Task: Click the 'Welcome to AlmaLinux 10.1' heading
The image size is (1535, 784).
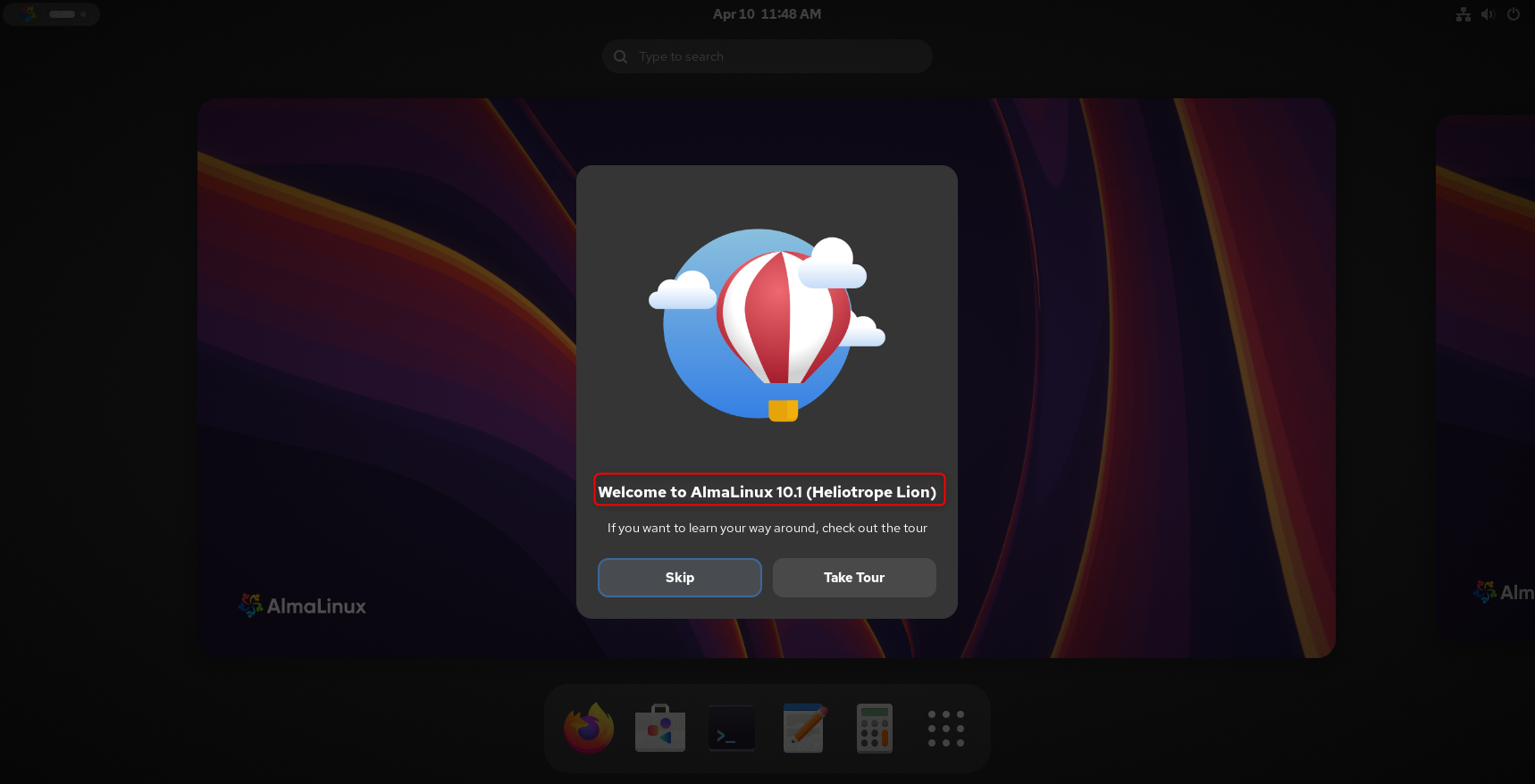Action: [767, 492]
